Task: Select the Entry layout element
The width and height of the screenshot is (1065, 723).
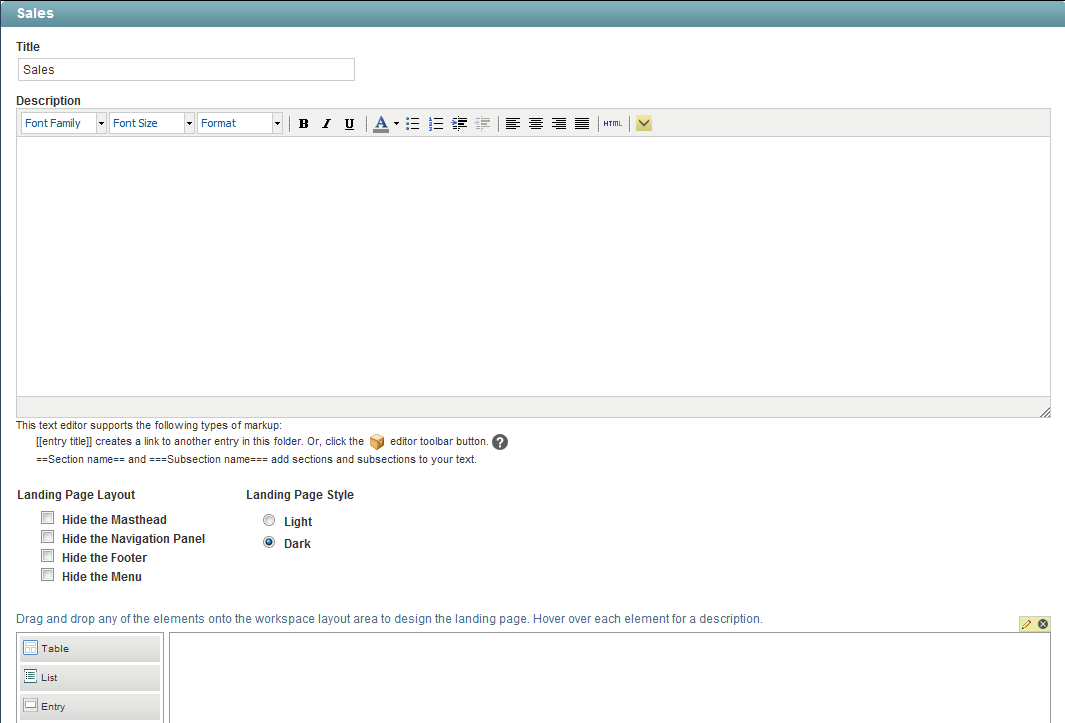Action: coord(90,707)
